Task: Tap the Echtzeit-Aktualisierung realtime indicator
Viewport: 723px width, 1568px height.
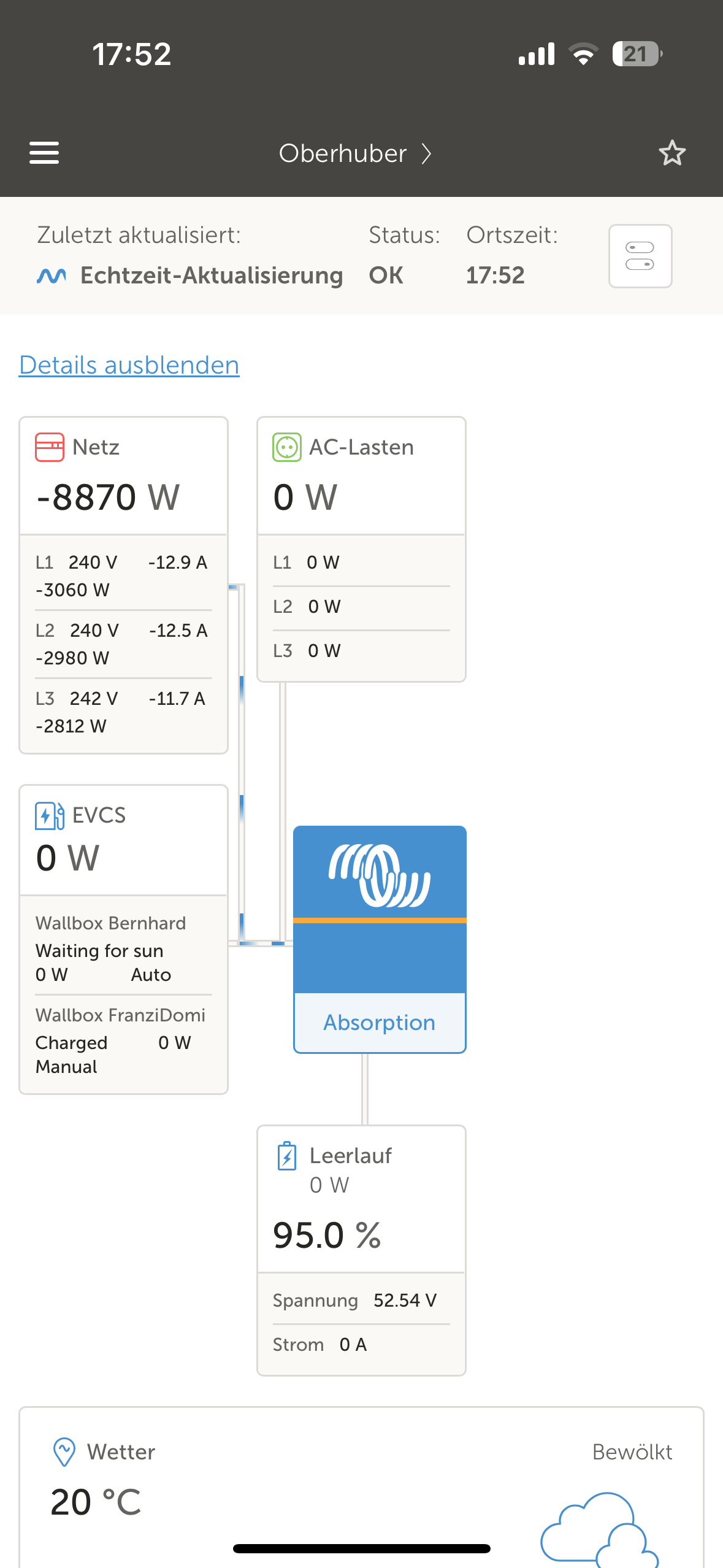Action: [x=190, y=275]
